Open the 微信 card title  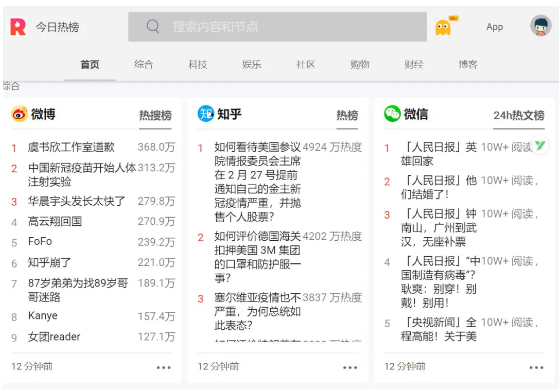click(x=416, y=114)
